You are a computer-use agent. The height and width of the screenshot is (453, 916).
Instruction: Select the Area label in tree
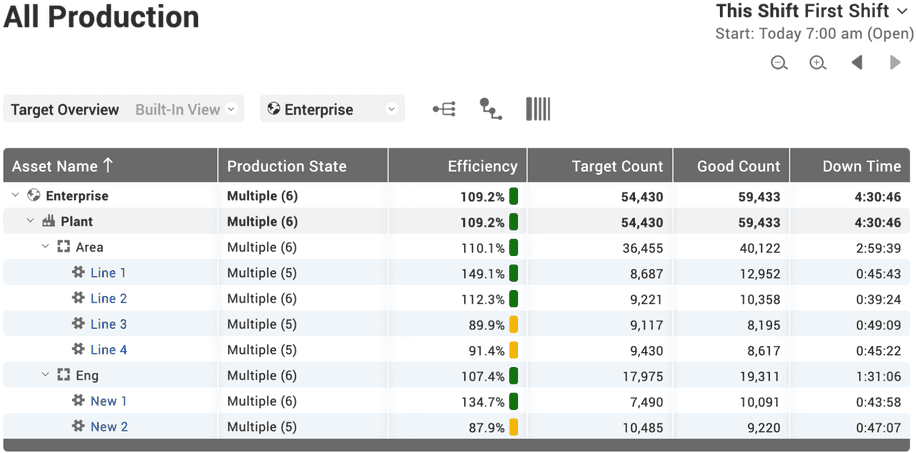coord(89,247)
